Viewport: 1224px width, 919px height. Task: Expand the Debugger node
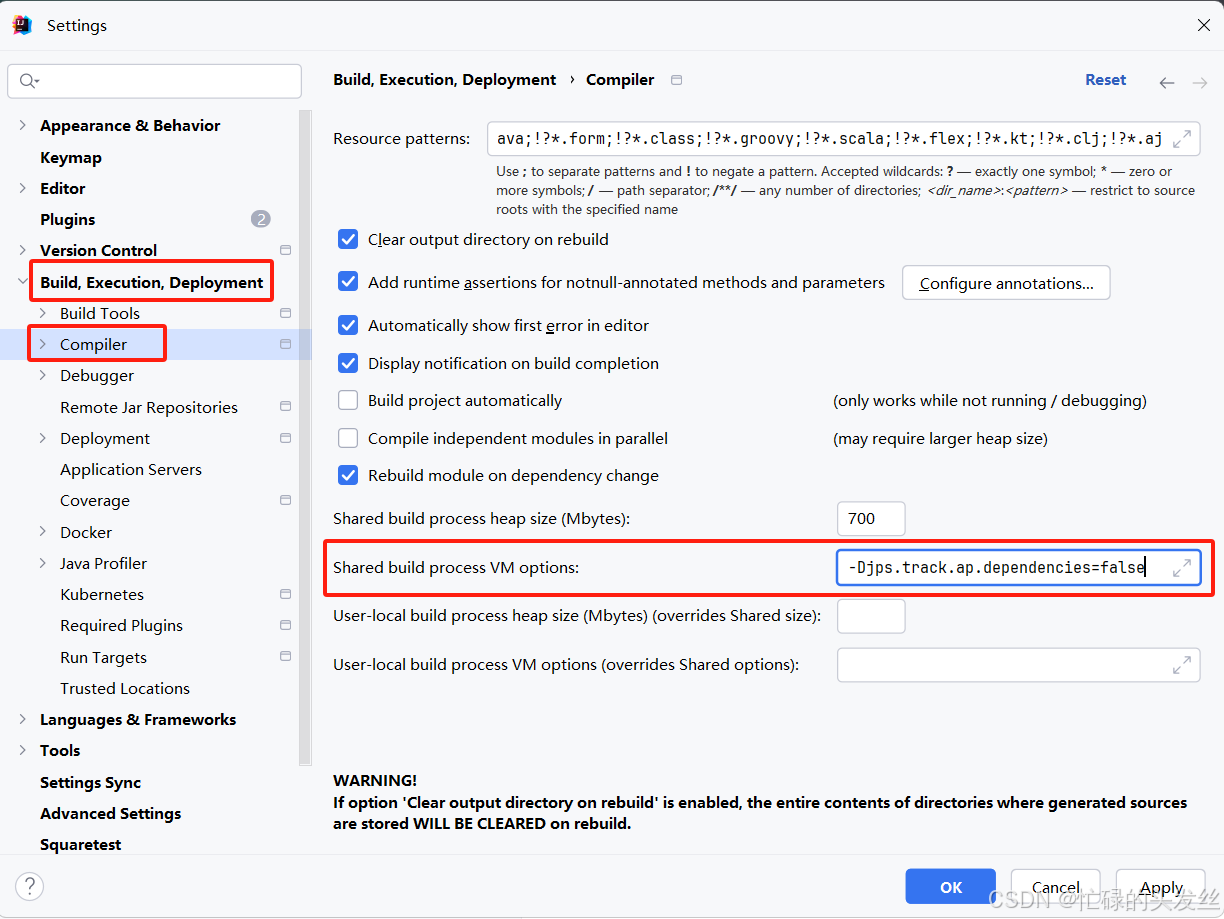[43, 375]
